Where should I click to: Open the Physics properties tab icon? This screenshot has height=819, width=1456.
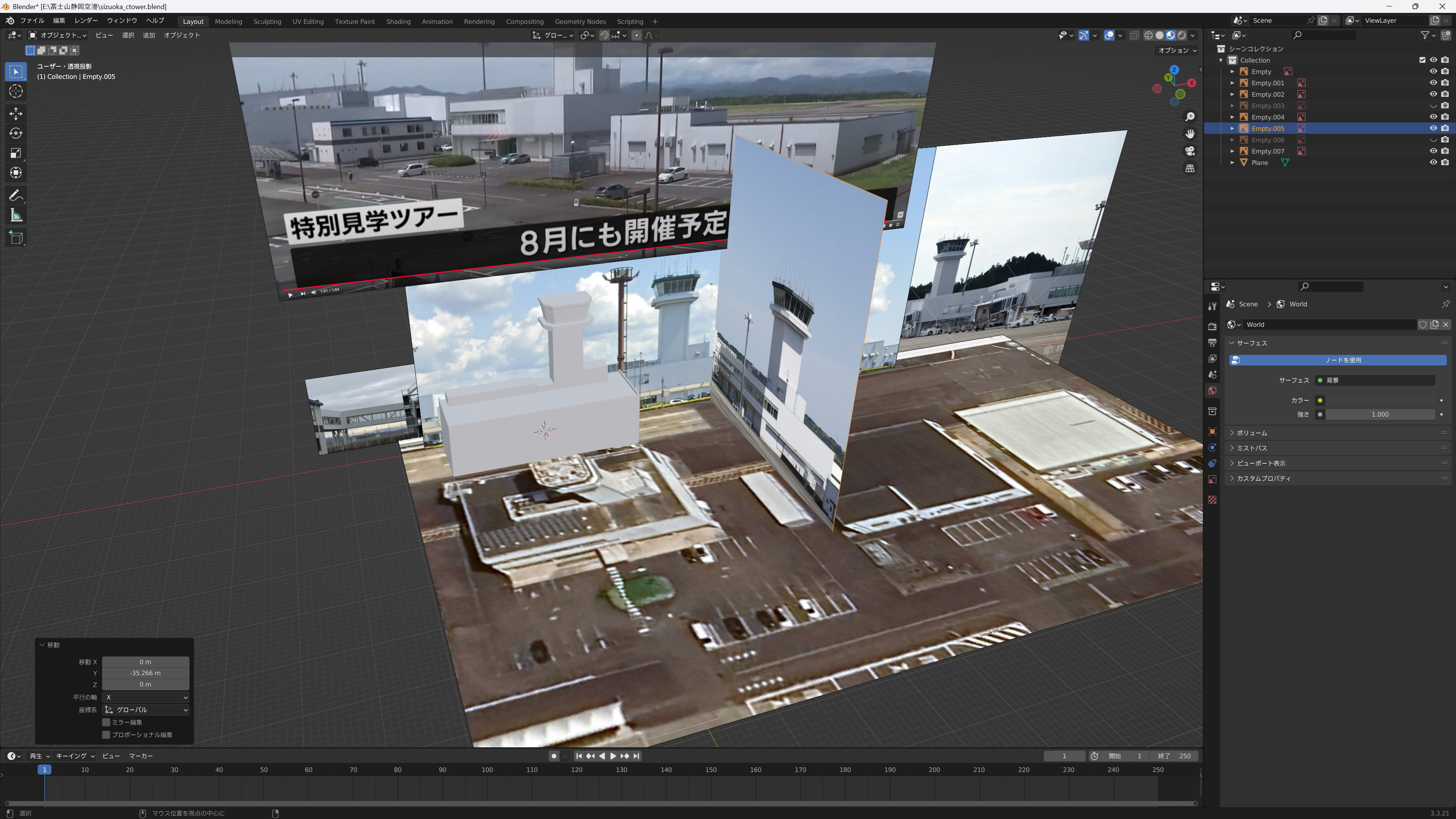[1212, 448]
